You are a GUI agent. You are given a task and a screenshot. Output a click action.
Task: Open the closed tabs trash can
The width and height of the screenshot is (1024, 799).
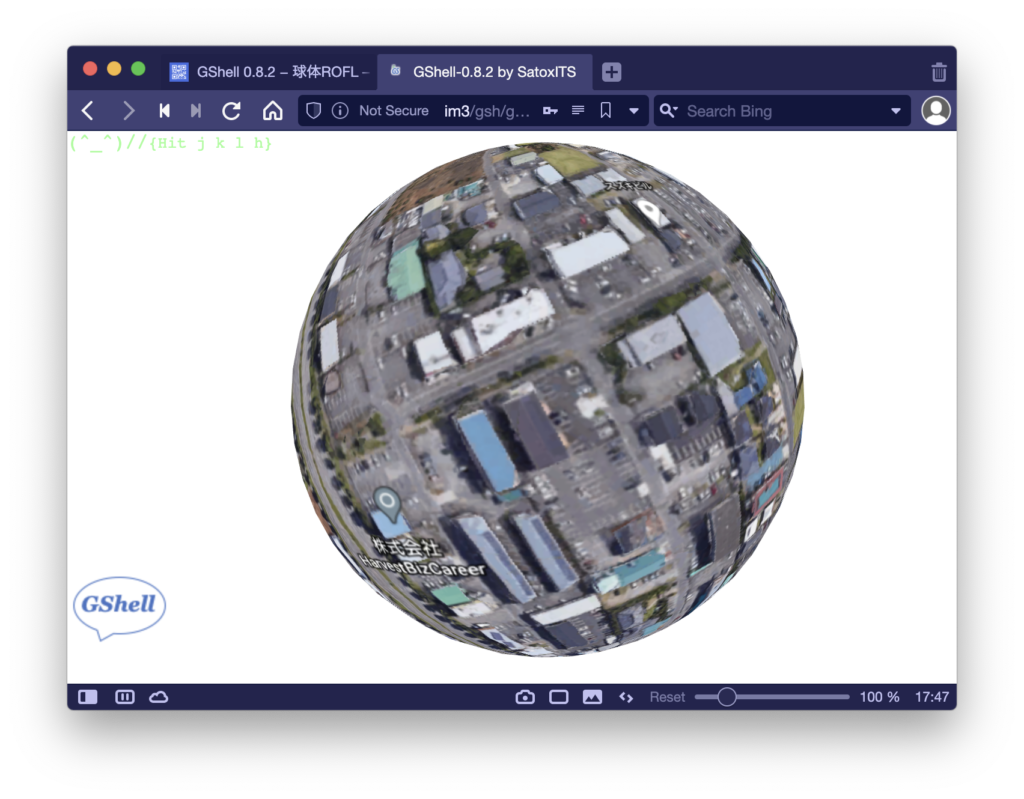point(938,72)
